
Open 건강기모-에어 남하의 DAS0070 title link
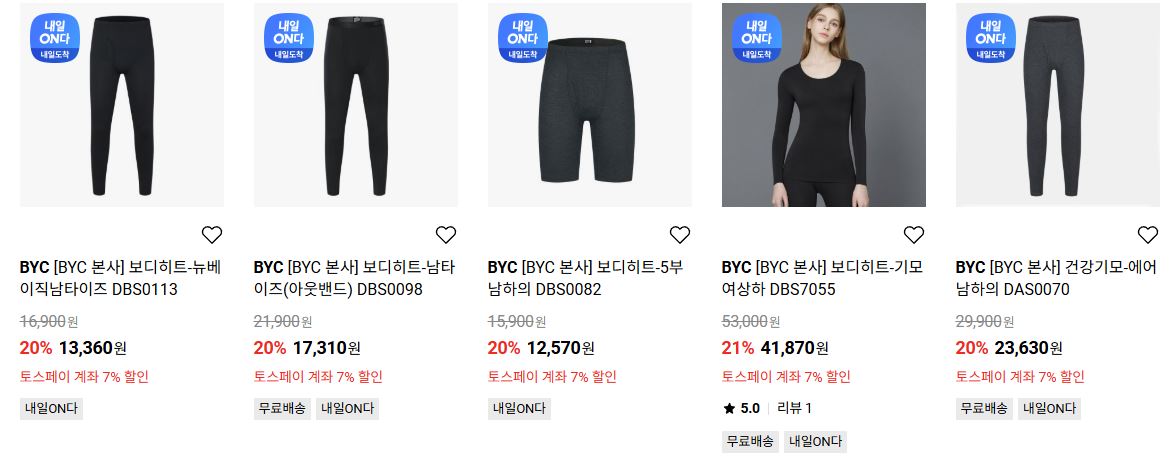point(1056,278)
